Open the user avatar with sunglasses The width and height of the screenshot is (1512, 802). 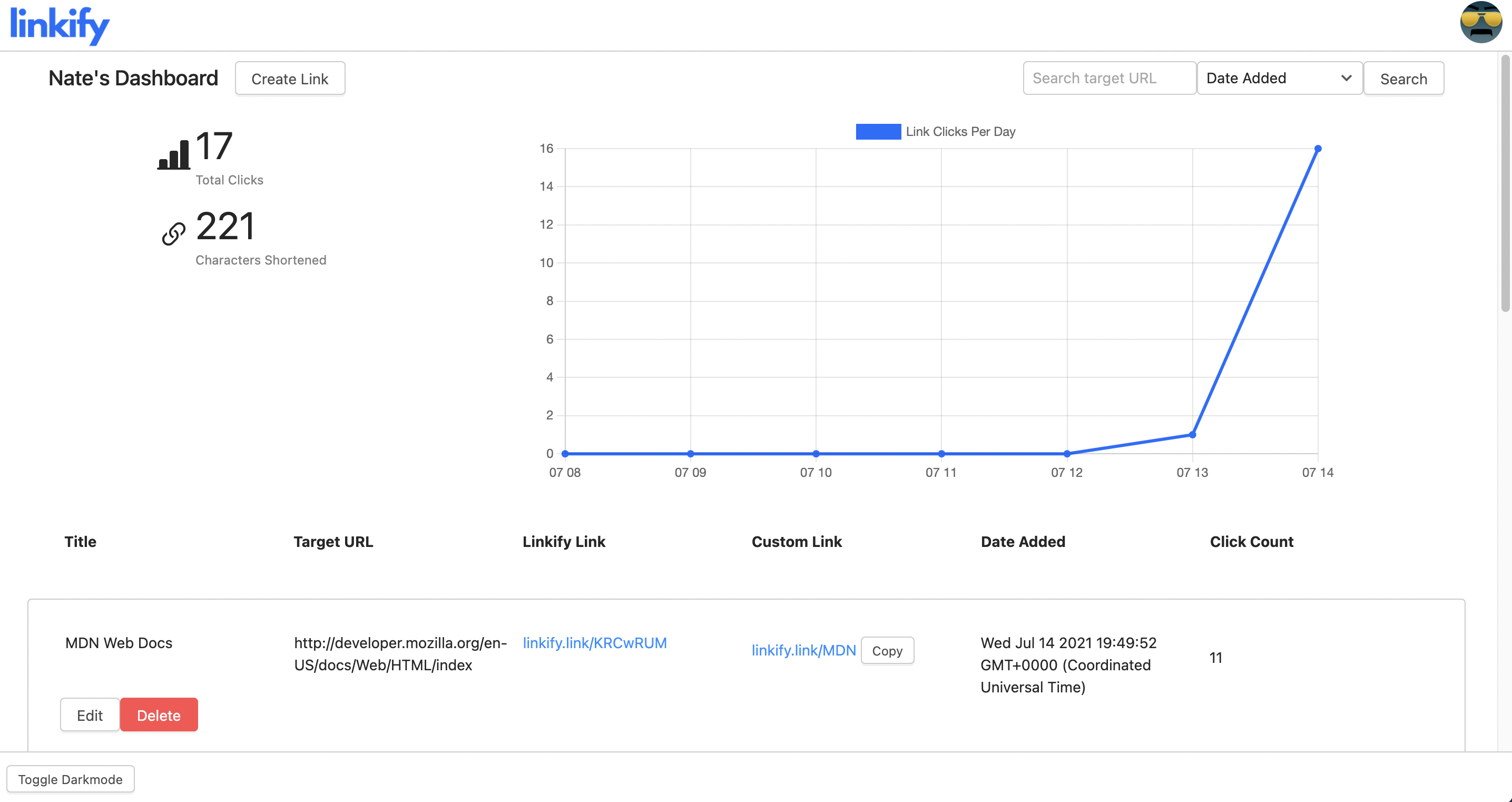(1480, 22)
